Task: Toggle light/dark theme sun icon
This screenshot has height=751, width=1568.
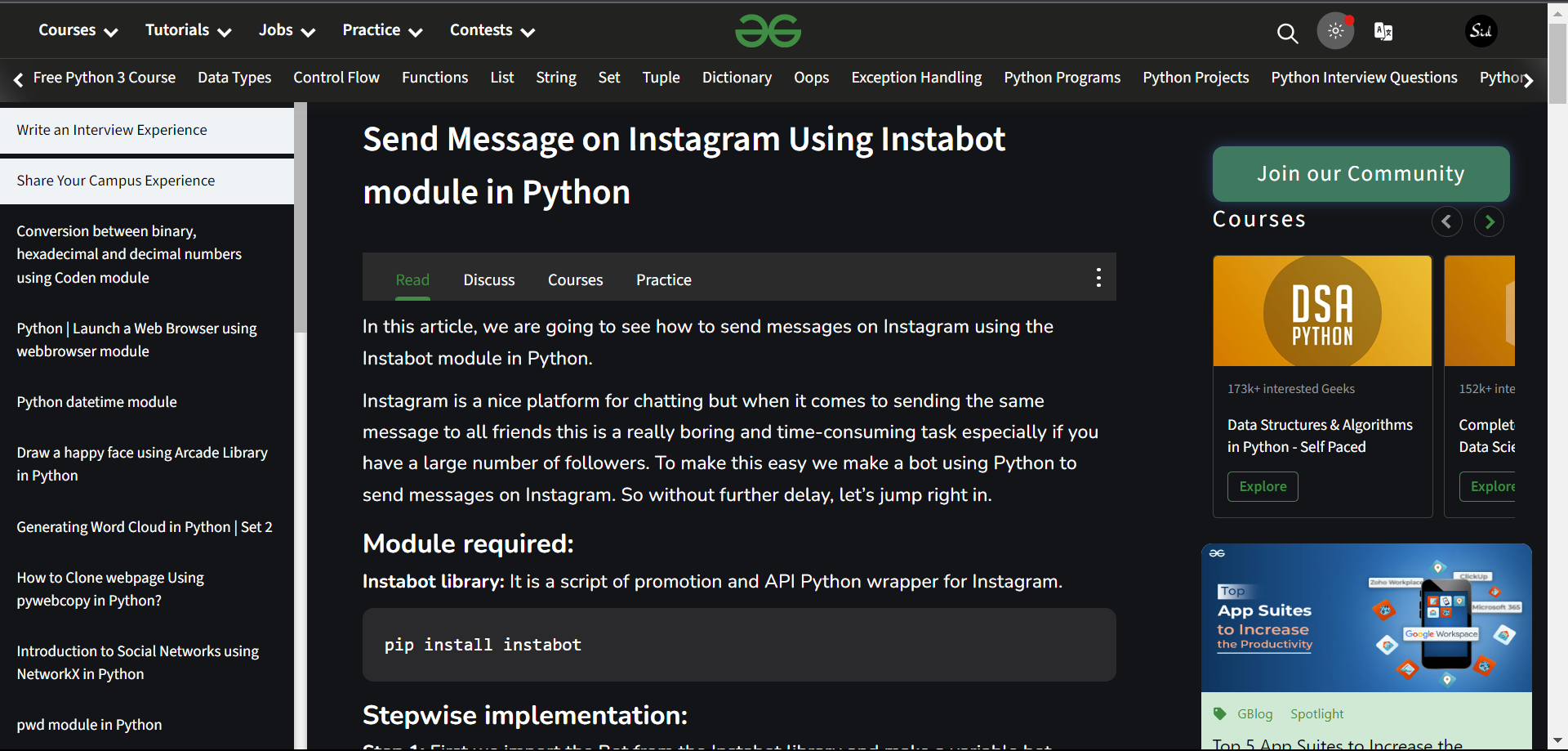Action: 1335,31
